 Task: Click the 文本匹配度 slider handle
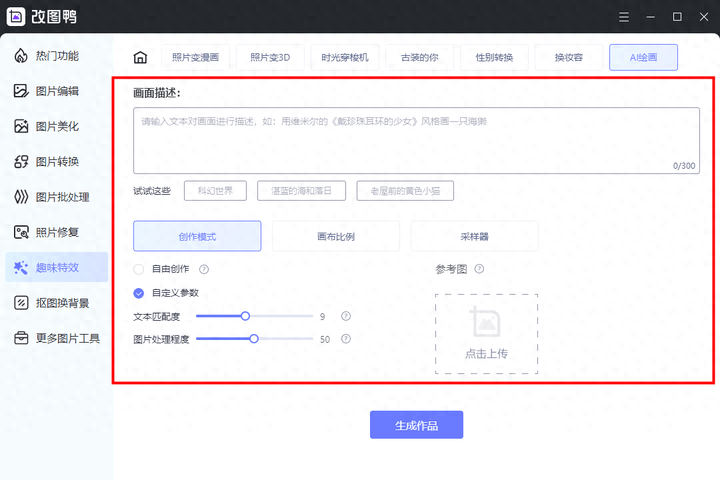245,316
